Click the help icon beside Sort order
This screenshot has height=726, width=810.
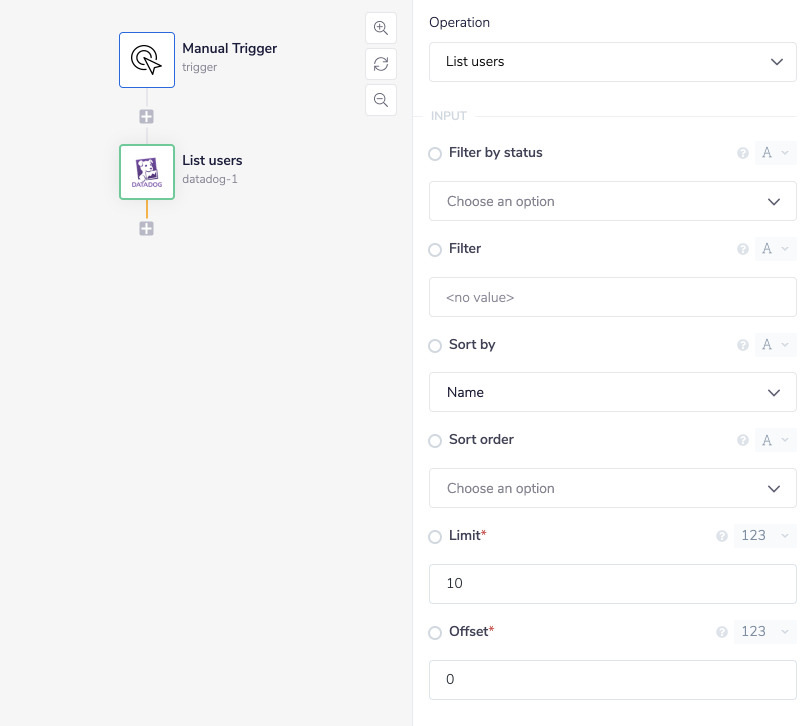click(742, 440)
